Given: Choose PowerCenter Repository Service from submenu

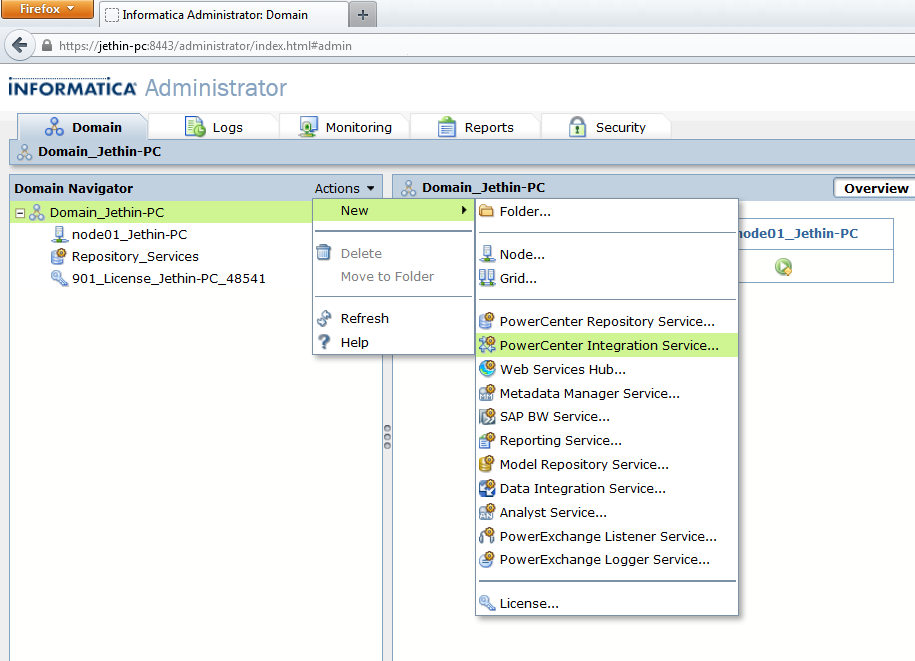Looking at the screenshot, I should click(x=606, y=322).
